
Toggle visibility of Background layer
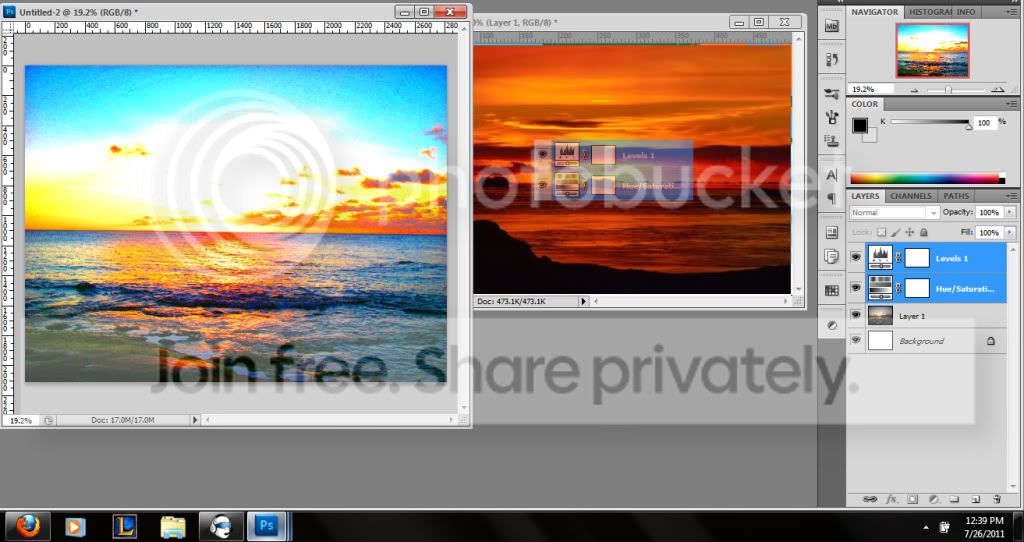coord(856,340)
